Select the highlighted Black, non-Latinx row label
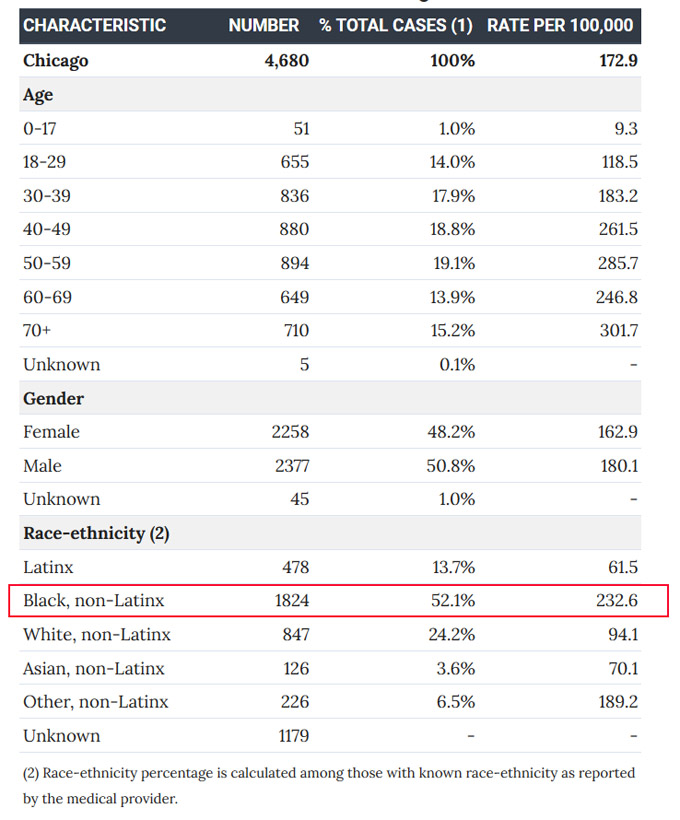Screen dimensions: 680x820 coord(94,600)
